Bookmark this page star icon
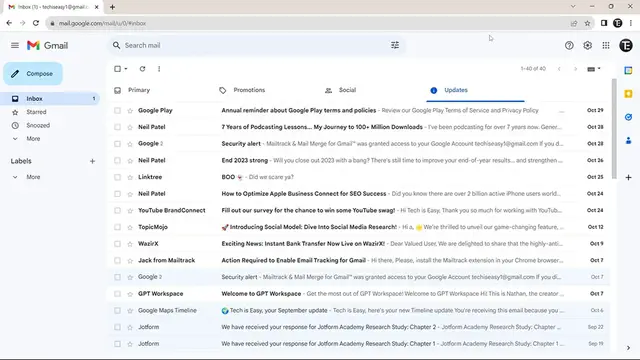 tap(587, 23)
